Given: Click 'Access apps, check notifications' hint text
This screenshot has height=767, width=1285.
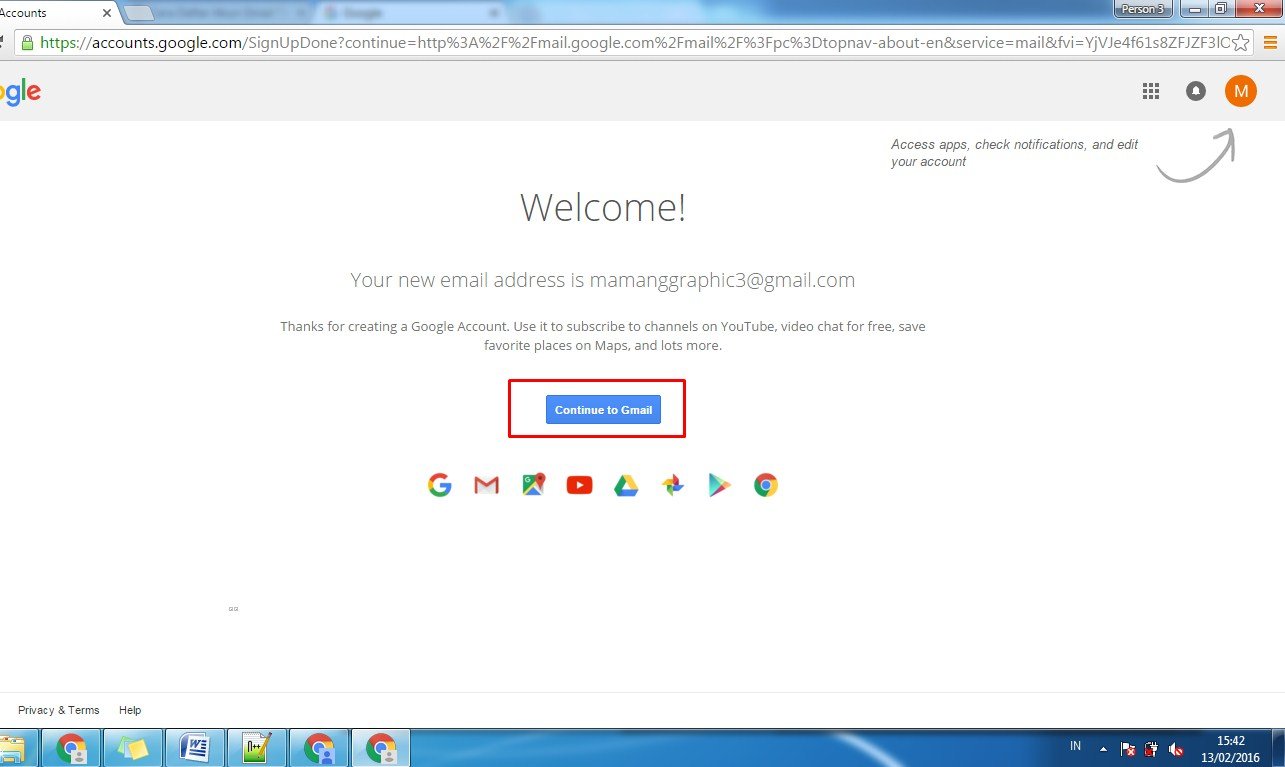Looking at the screenshot, I should [1014, 153].
